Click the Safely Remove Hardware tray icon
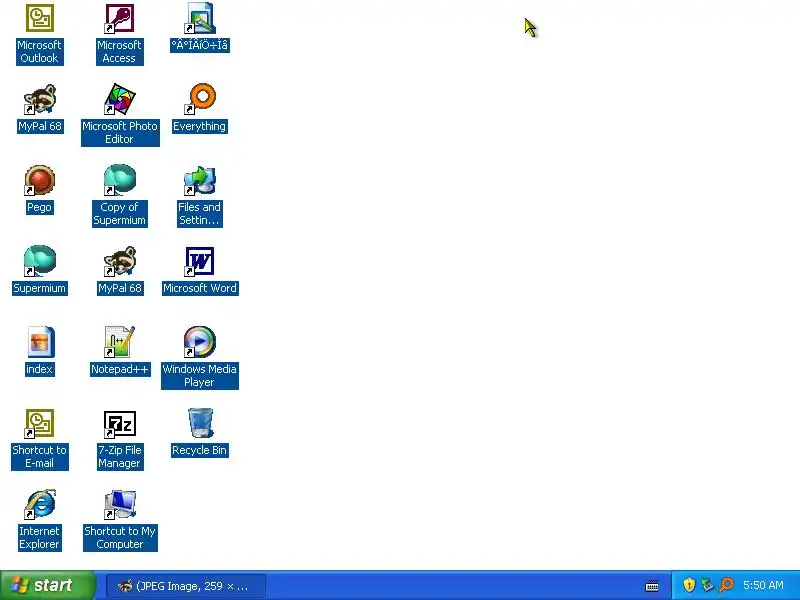The image size is (800, 600). point(707,585)
